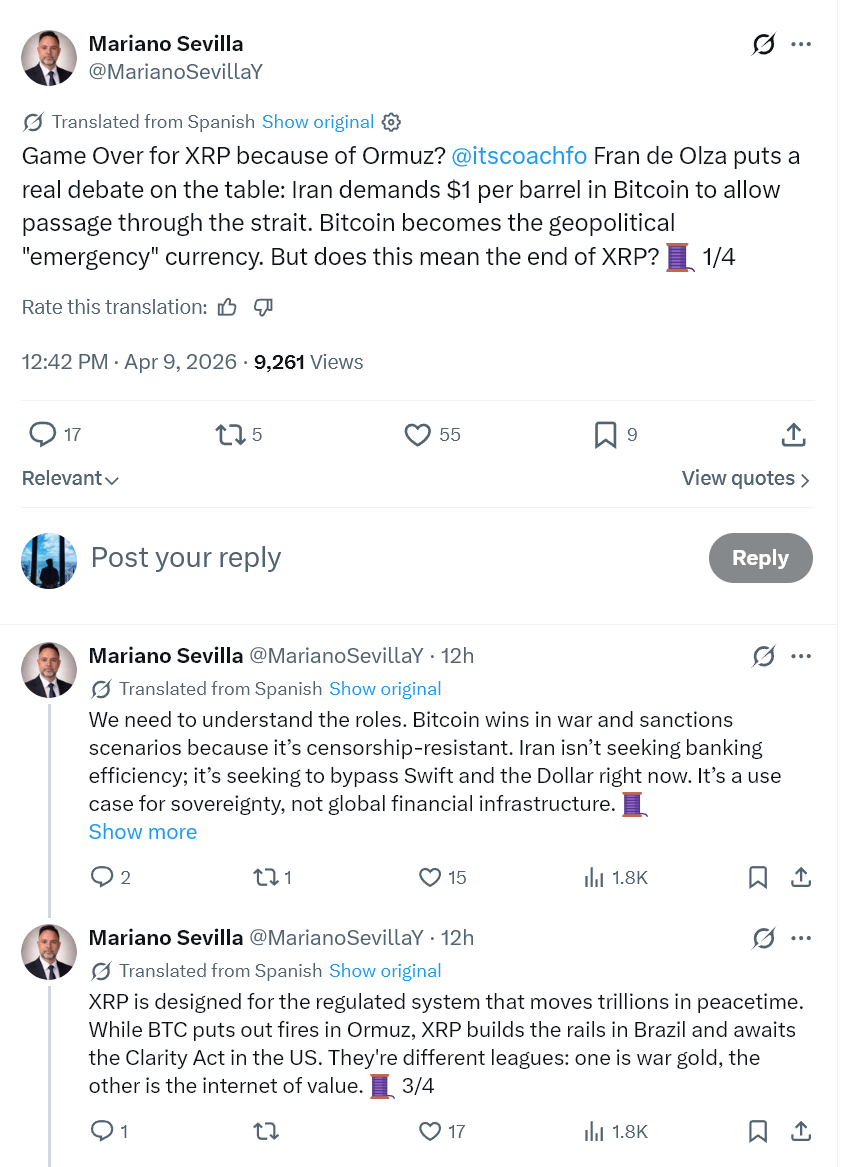Open Mariano Sevilla's avatar on main post
Image resolution: width=842 pixels, height=1167 pixels.
click(x=49, y=58)
